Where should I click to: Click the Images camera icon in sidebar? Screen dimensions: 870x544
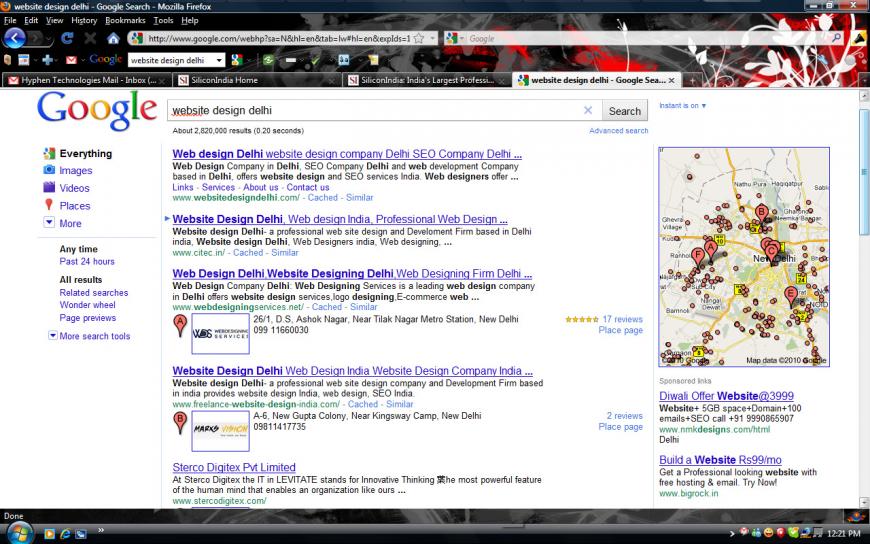(x=49, y=170)
